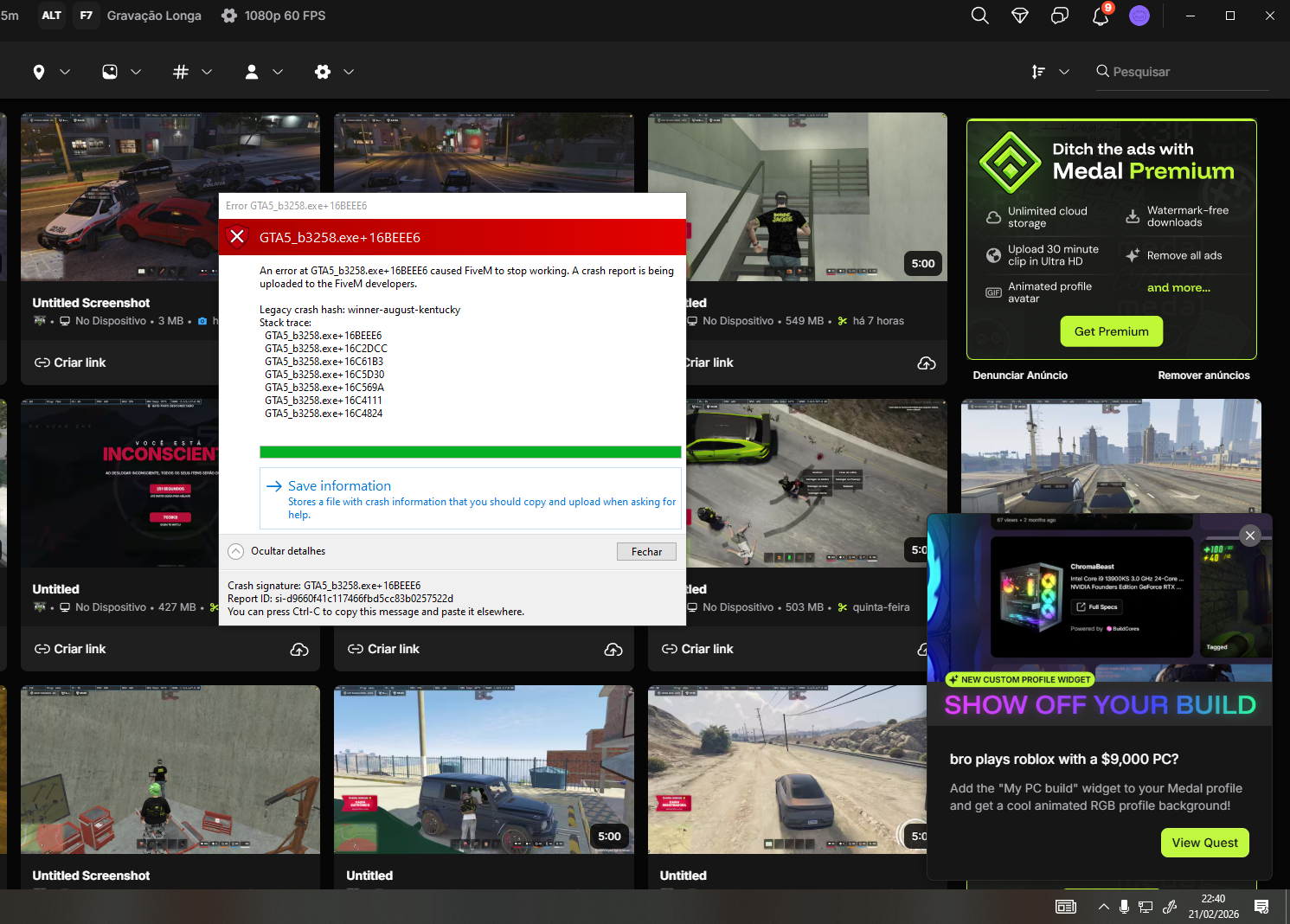The width and height of the screenshot is (1290, 924).
Task: Expand the hashtag filter chevron
Action: [x=207, y=72]
